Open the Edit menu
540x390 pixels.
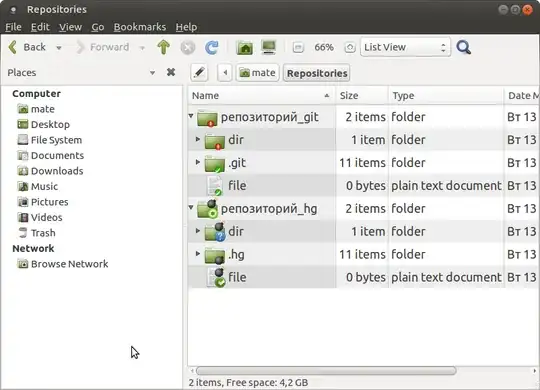[x=40, y=27]
